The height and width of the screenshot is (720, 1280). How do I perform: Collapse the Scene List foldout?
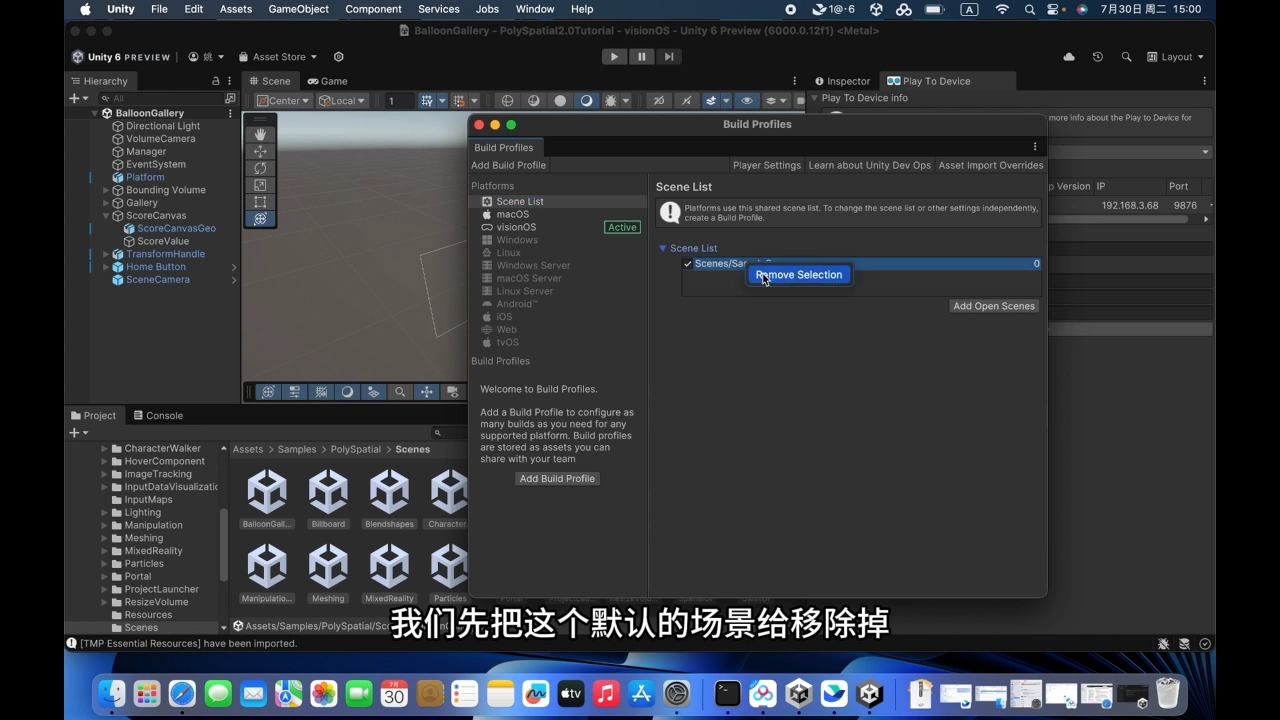point(662,248)
